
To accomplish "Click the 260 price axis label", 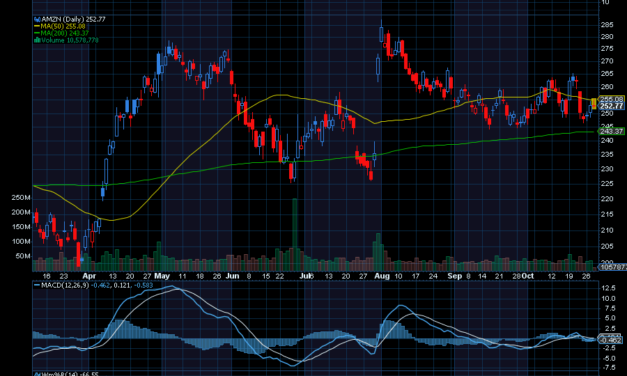I will tap(607, 87).
